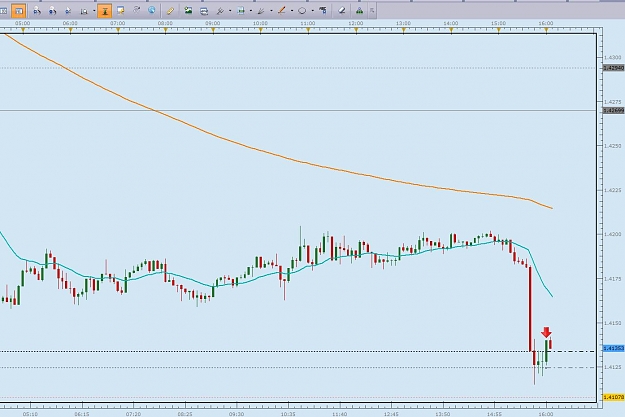Click the 10:00 top time axis label
Screen dimensions: 625x417
click(x=260, y=24)
